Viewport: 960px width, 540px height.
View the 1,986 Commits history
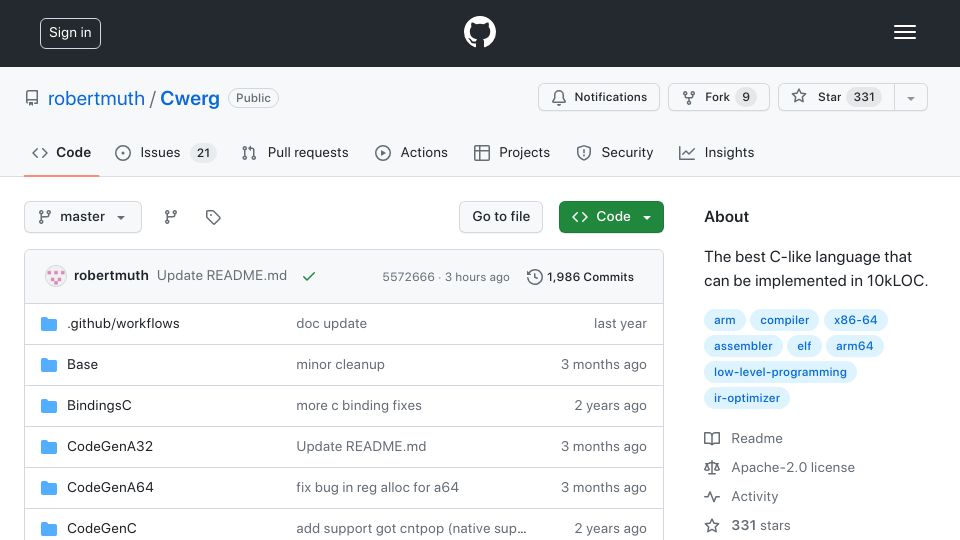(x=580, y=277)
